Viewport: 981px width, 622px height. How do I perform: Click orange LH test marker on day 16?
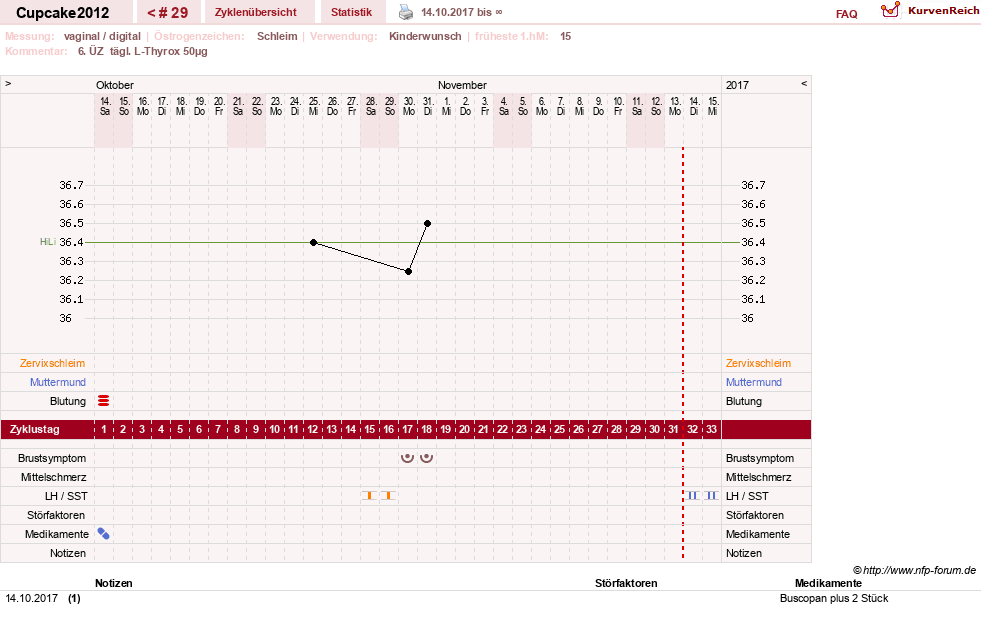(x=389, y=496)
